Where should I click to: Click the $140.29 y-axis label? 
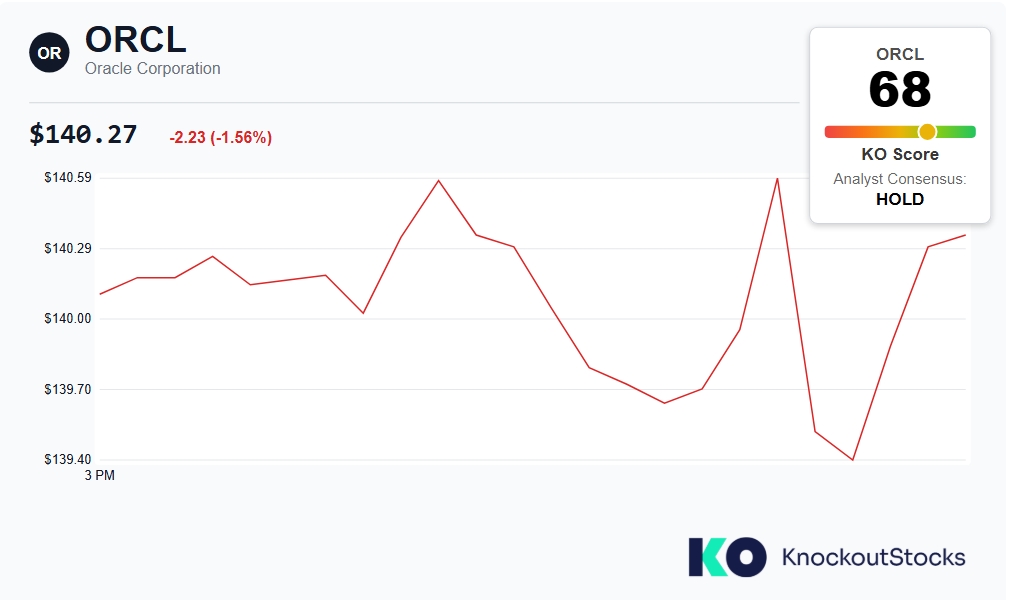tap(68, 248)
